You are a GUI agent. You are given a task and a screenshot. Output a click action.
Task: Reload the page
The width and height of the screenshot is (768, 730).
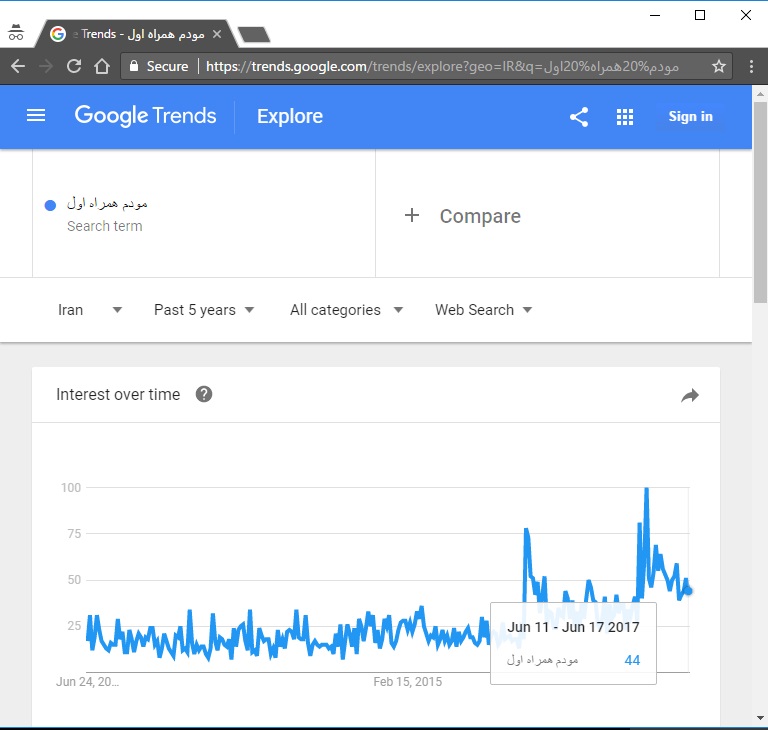(73, 67)
